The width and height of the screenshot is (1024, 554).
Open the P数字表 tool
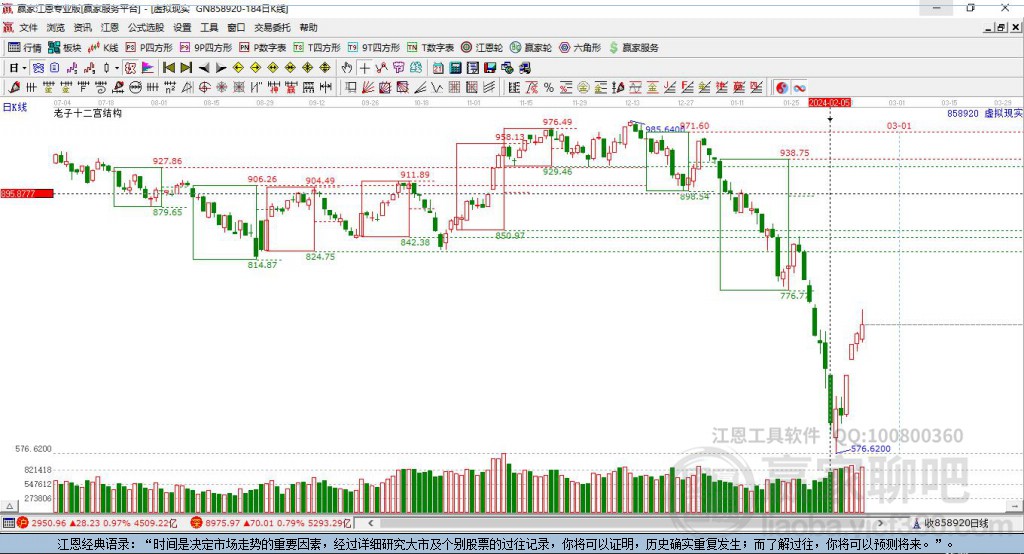263,48
